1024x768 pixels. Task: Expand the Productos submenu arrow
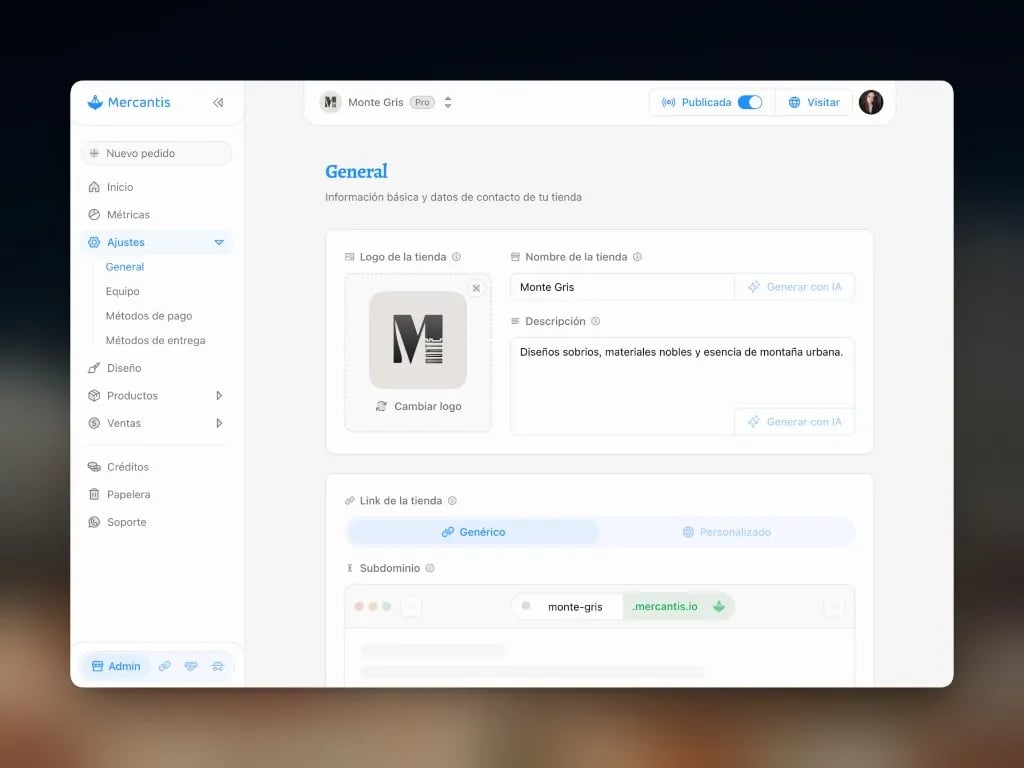point(219,396)
